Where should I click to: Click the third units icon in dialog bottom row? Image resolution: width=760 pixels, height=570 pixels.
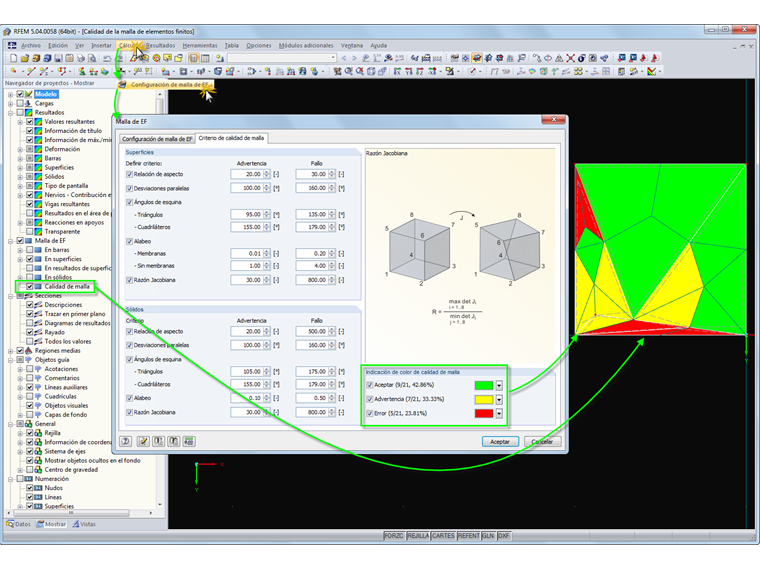tap(158, 441)
